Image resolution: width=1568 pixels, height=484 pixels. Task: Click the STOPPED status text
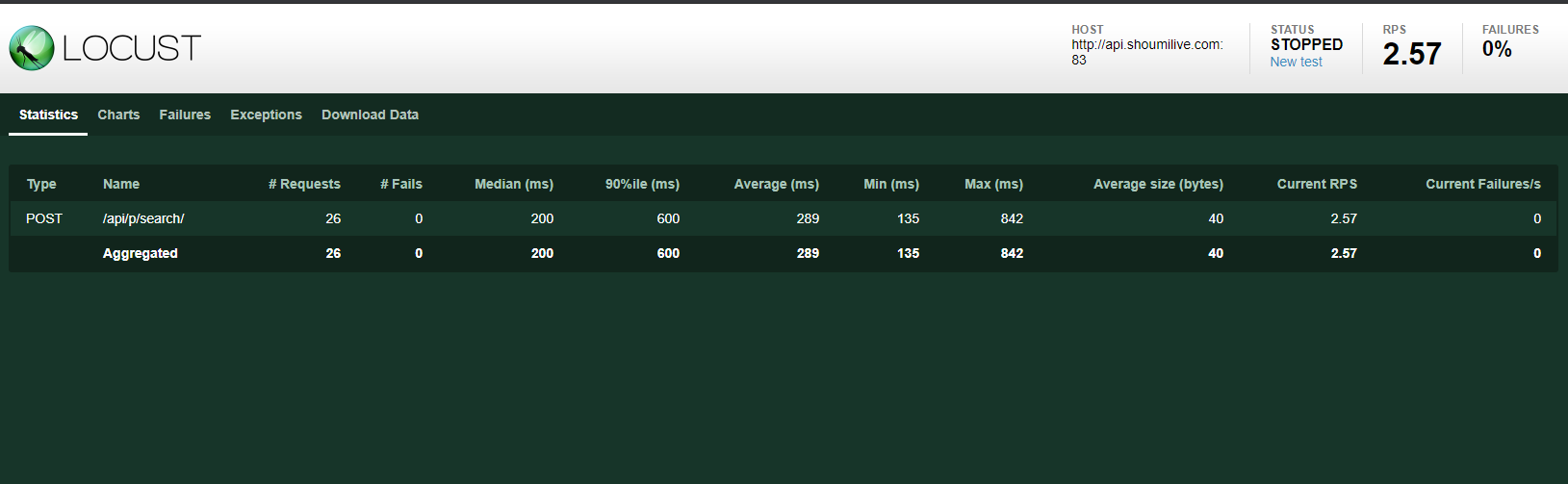point(1306,44)
